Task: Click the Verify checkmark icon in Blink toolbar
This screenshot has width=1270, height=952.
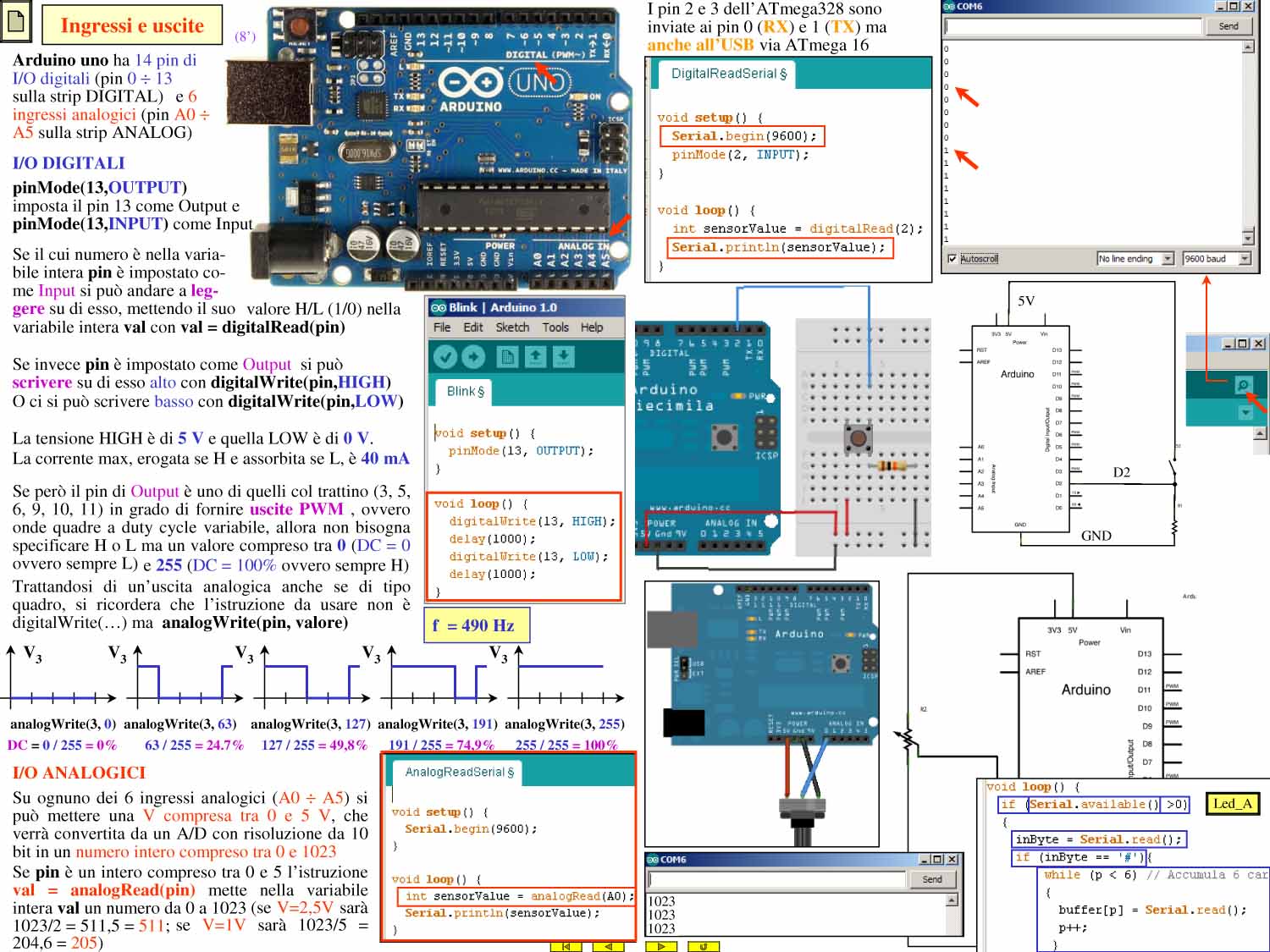Action: 444,357
